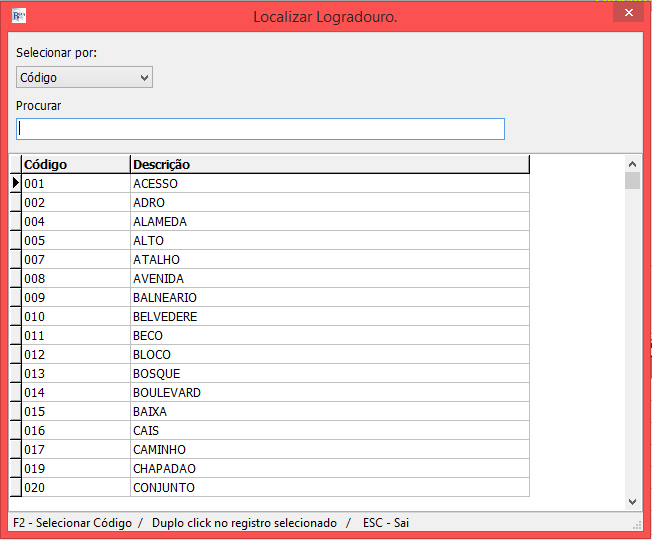Select the BOULEVARD row
Screen dimensions: 652x540
(x=166, y=393)
